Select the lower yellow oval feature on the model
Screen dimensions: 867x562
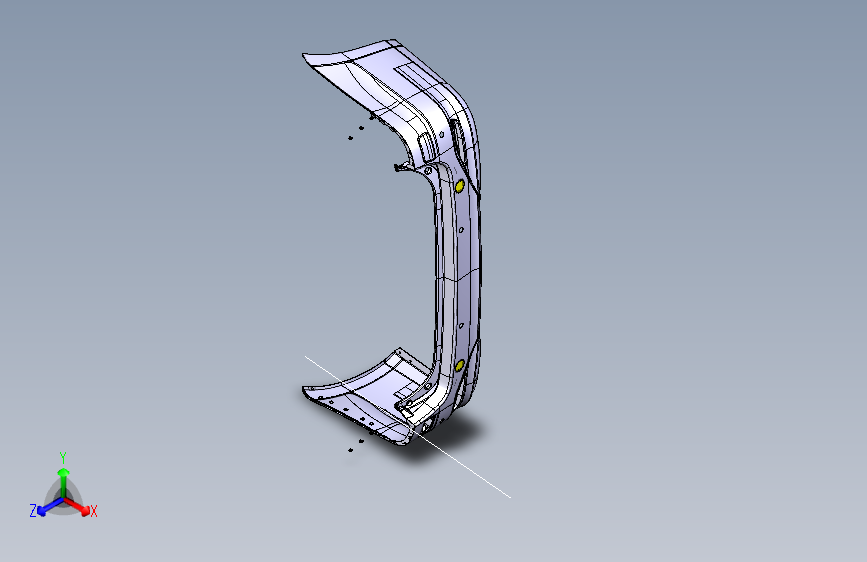tap(459, 366)
